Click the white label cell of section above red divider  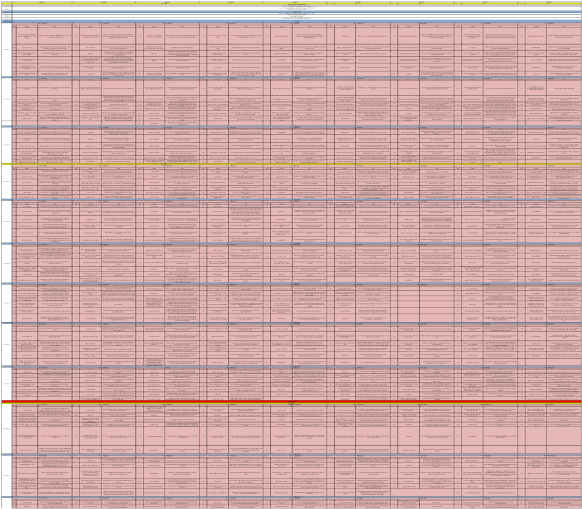pyautogui.click(x=7, y=384)
